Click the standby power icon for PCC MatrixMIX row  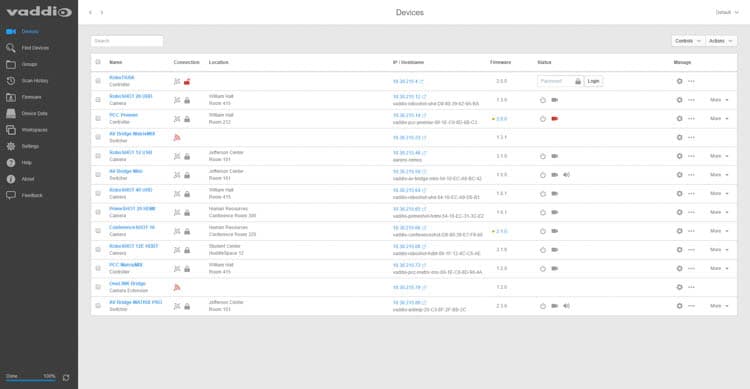coord(543,269)
